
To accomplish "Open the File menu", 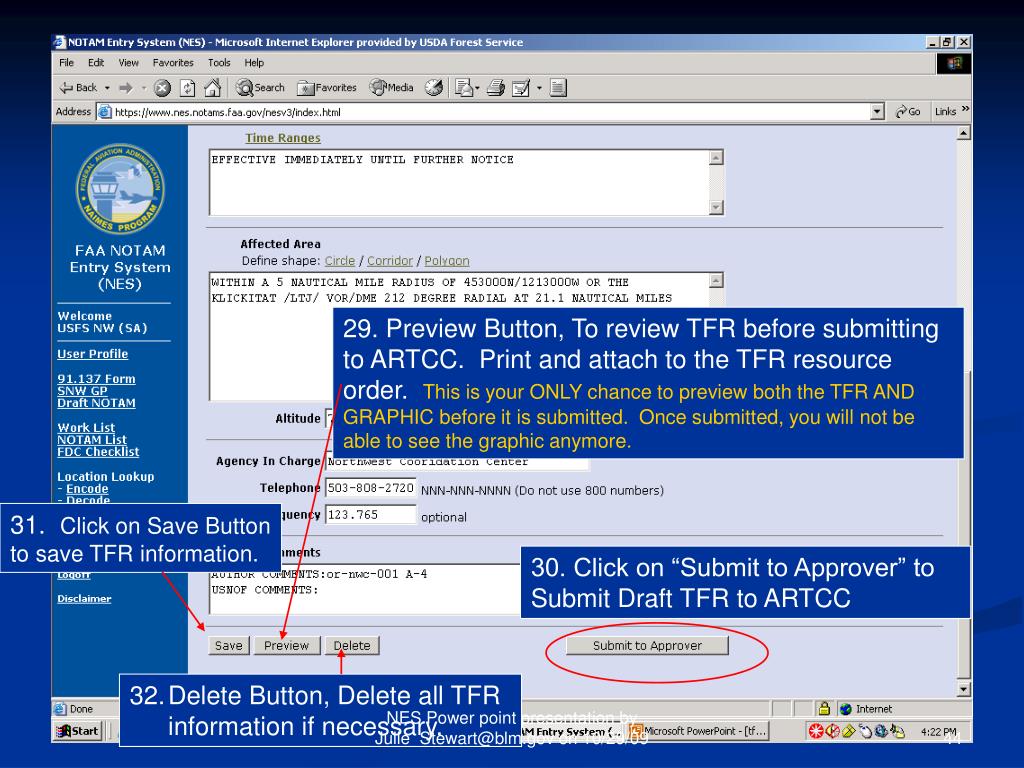I will (67, 63).
